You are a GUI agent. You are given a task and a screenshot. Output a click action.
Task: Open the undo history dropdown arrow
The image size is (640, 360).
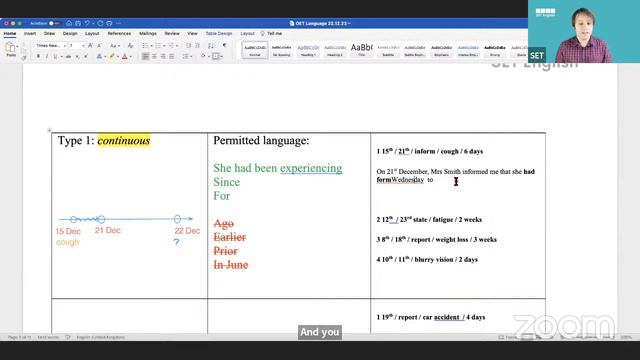(93, 23)
